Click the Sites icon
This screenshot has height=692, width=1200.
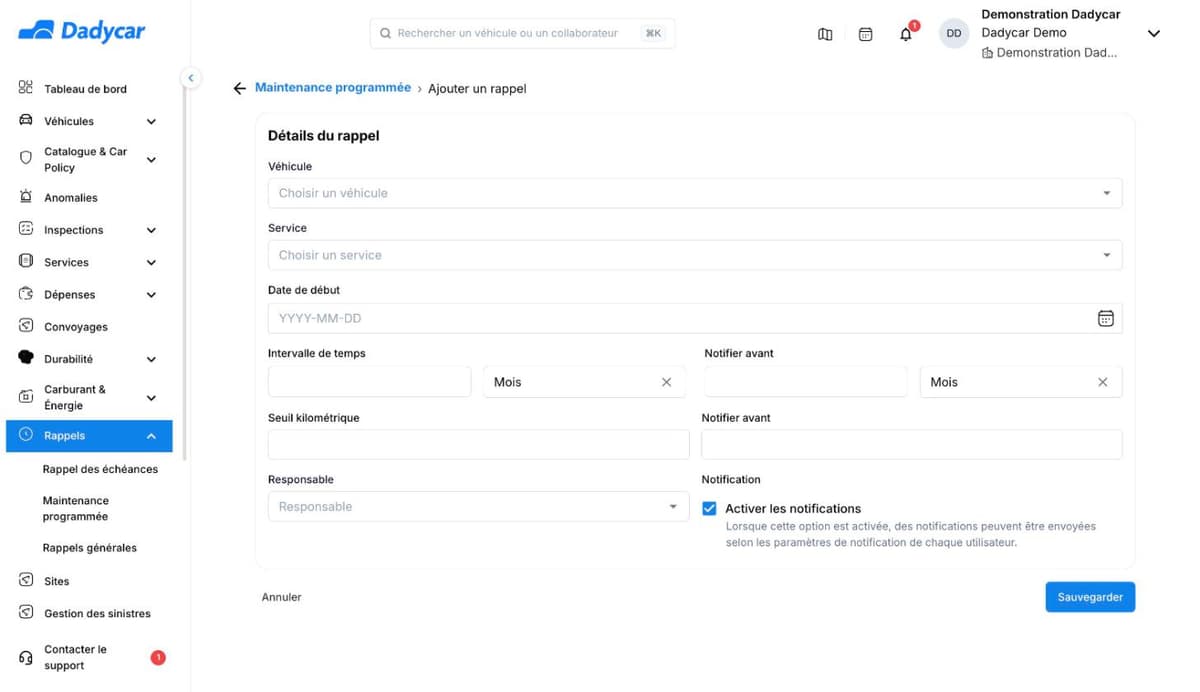click(26, 580)
